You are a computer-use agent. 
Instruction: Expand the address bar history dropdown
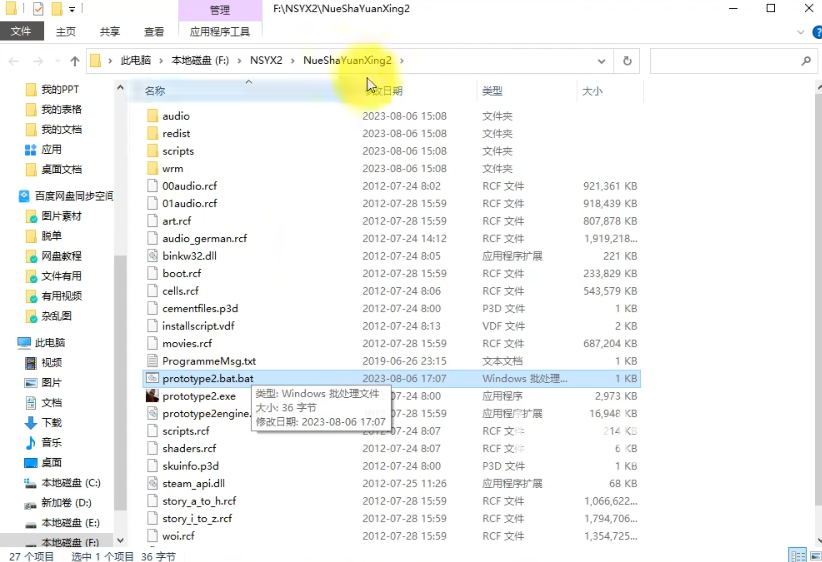coord(601,61)
